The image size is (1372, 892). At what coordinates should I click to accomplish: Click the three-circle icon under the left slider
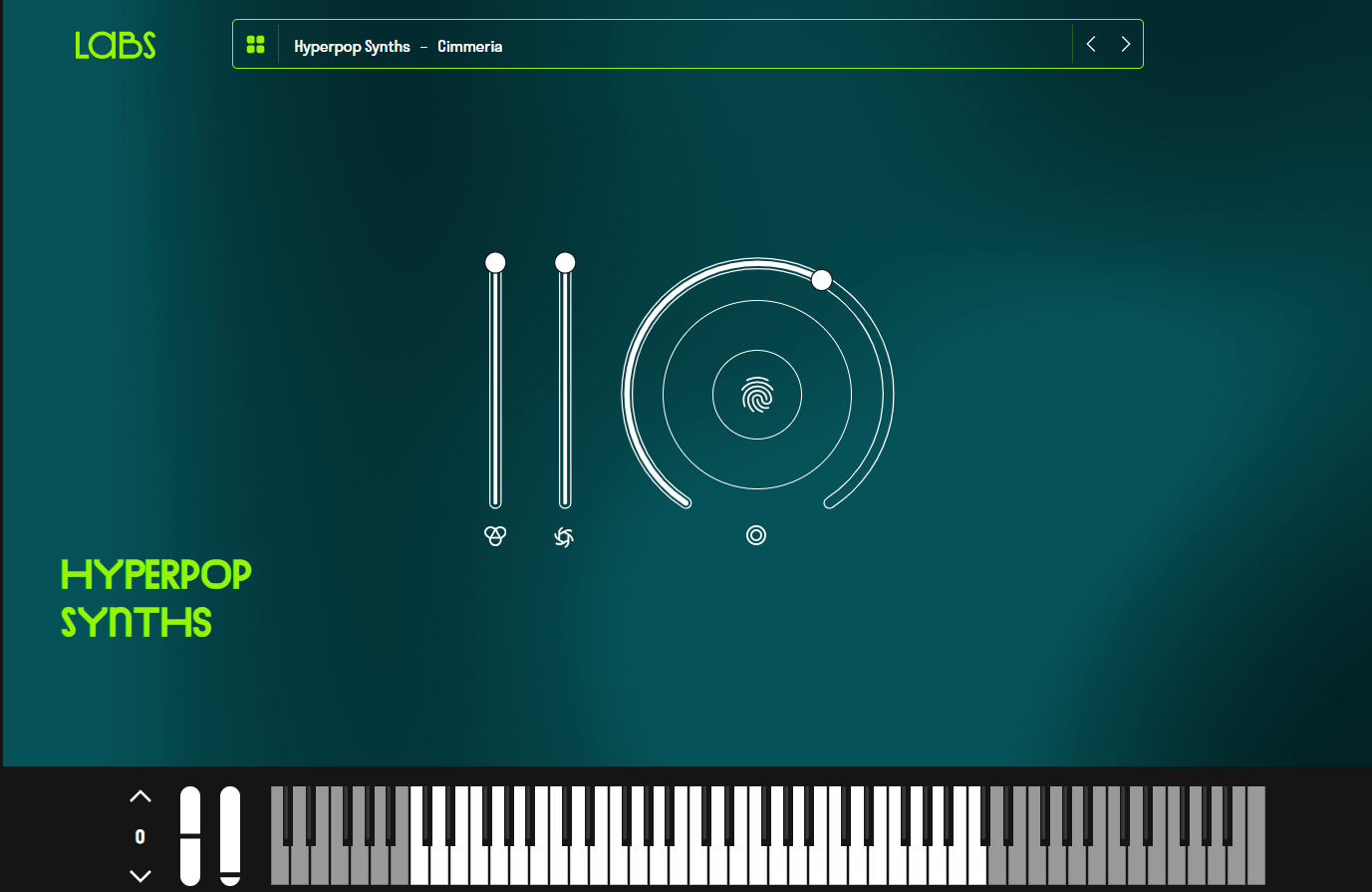pyautogui.click(x=495, y=536)
